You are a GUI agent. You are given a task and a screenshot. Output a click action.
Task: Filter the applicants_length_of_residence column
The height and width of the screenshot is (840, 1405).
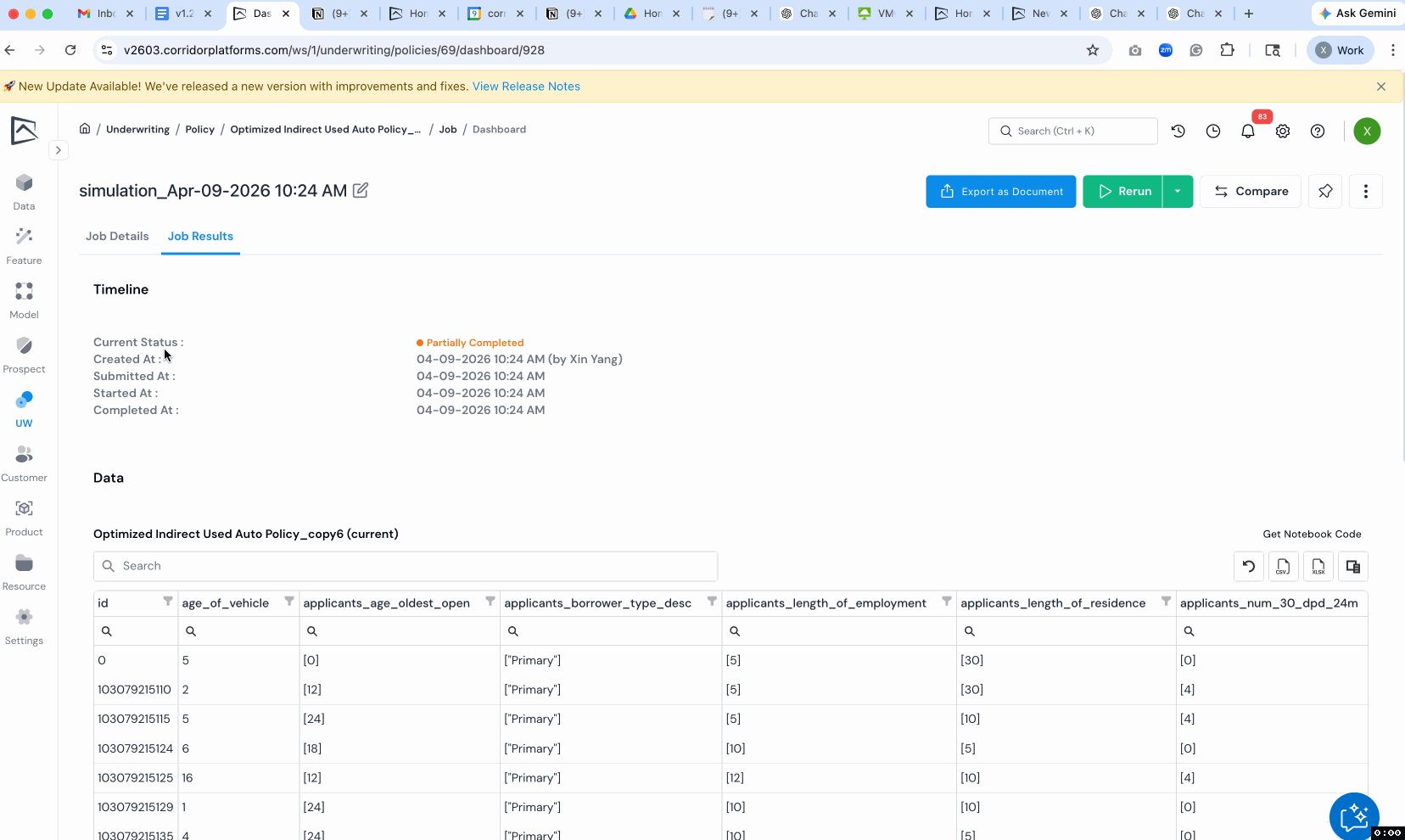coord(1167,602)
